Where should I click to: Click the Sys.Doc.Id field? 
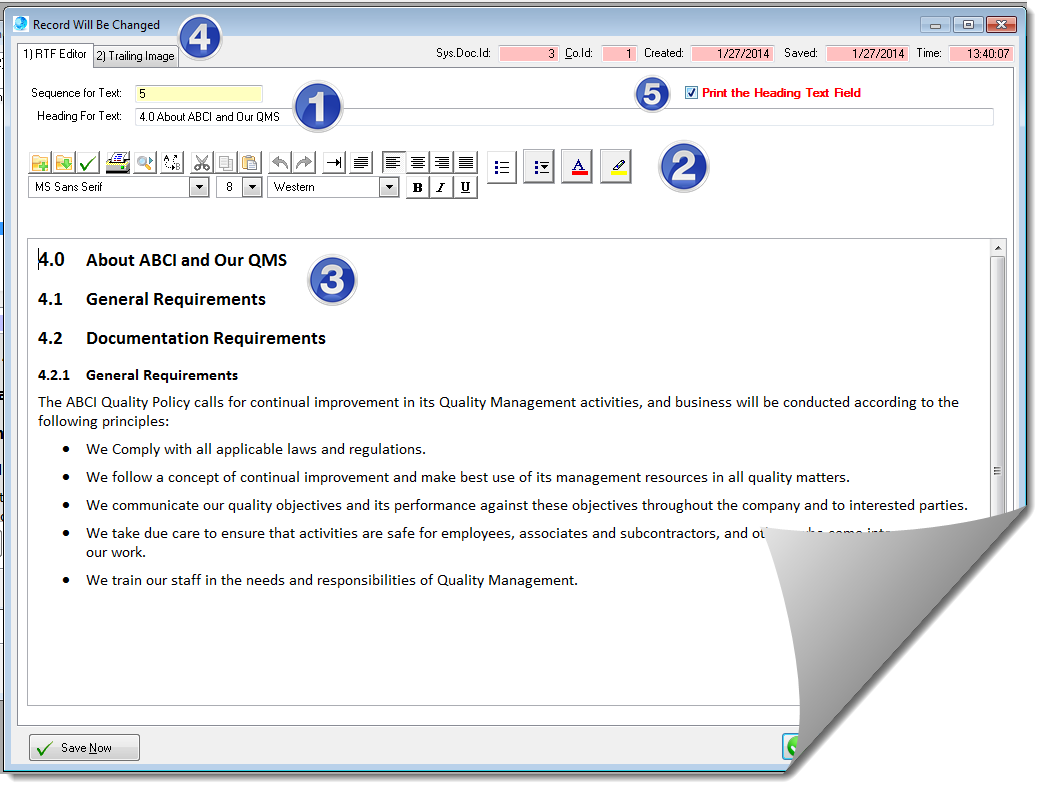click(528, 54)
